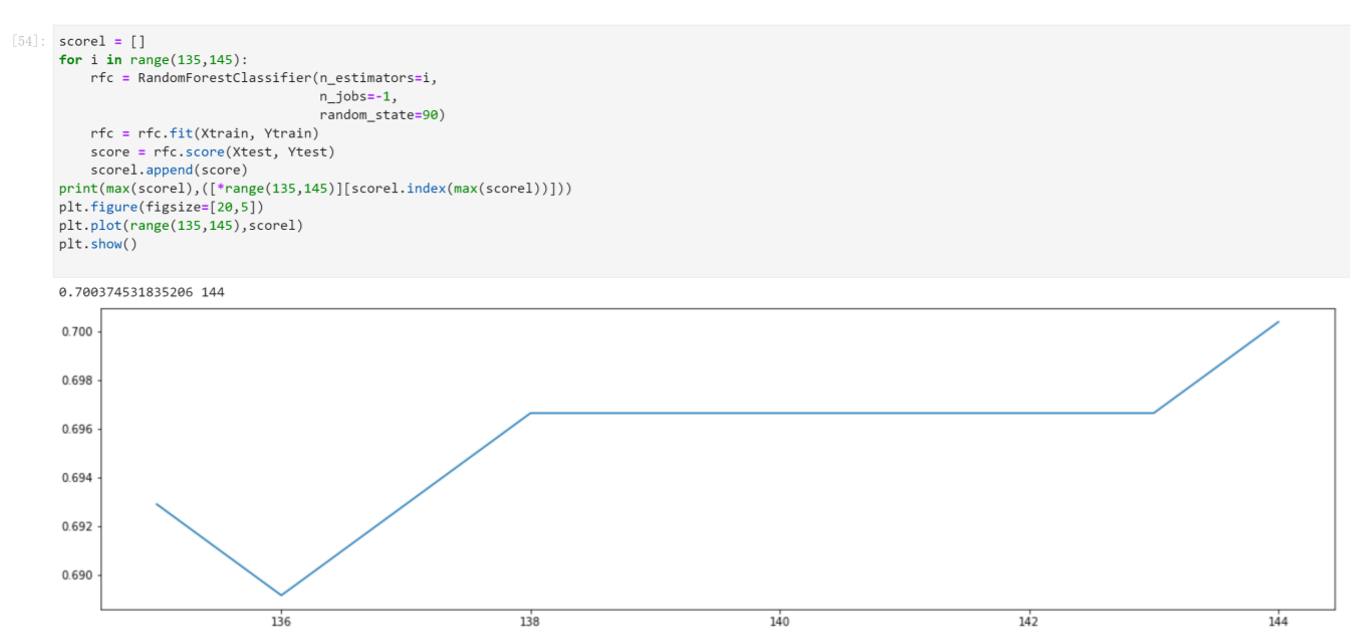
Task: Click the x-axis tick label 144
Action: tap(1278, 621)
